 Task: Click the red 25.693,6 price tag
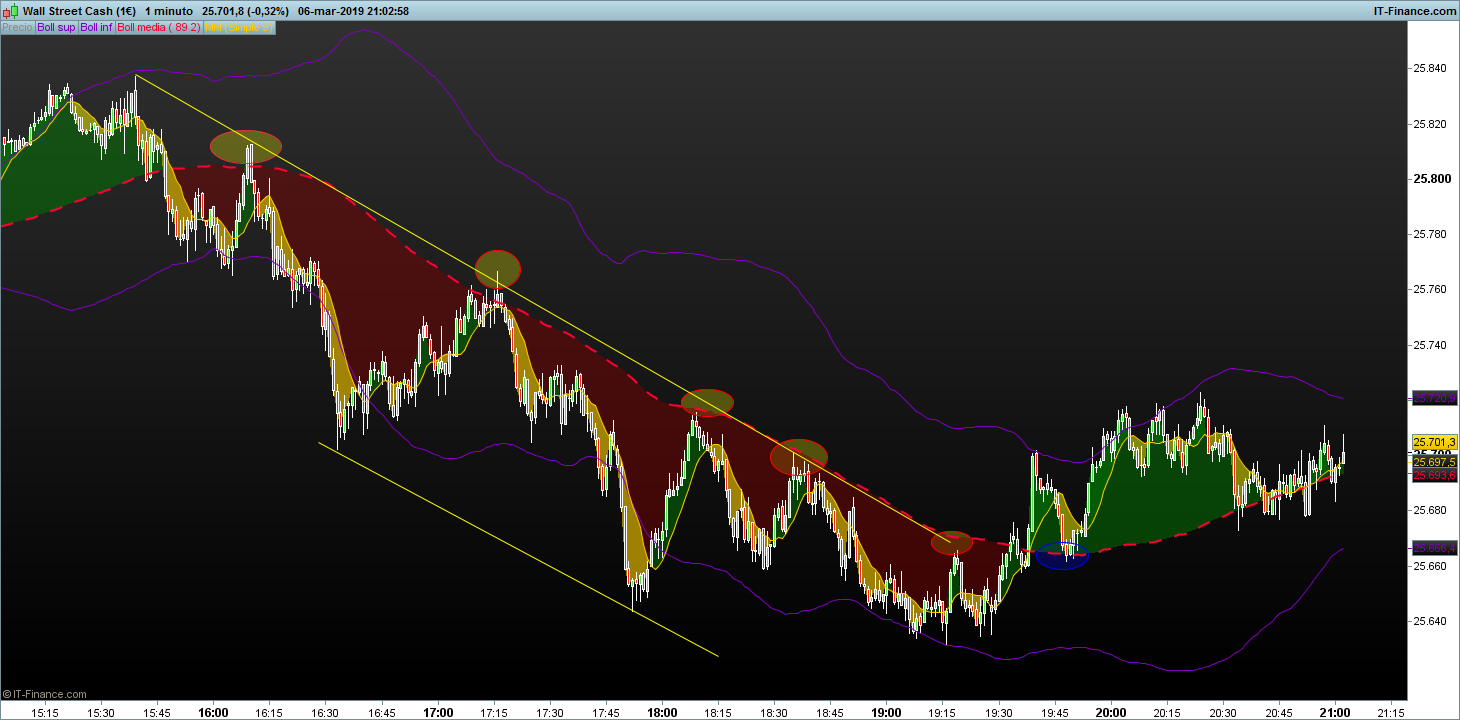pyautogui.click(x=1434, y=476)
